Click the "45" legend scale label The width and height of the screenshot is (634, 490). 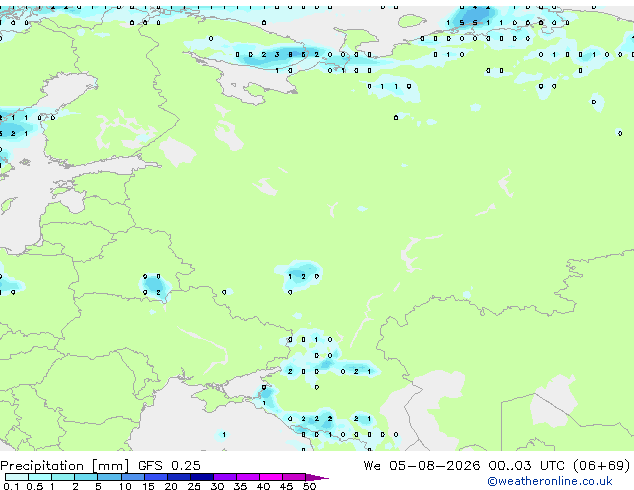point(286,486)
